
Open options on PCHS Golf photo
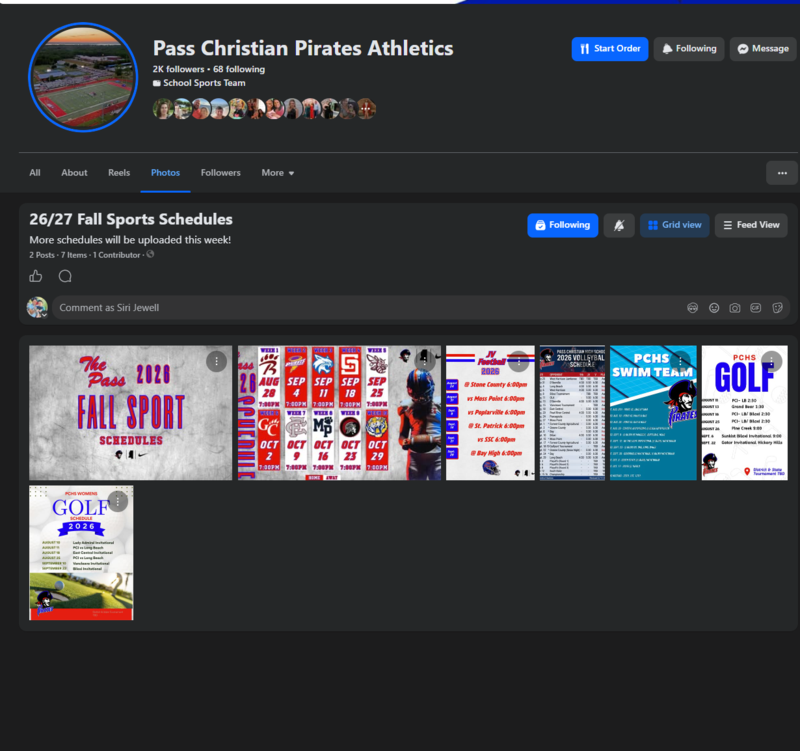[x=771, y=361]
